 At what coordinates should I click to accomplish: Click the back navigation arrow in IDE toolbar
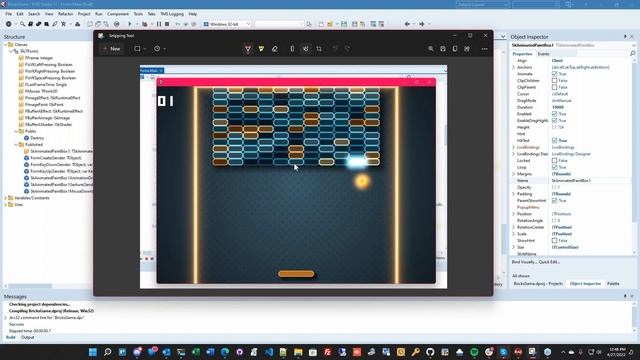click(x=407, y=24)
